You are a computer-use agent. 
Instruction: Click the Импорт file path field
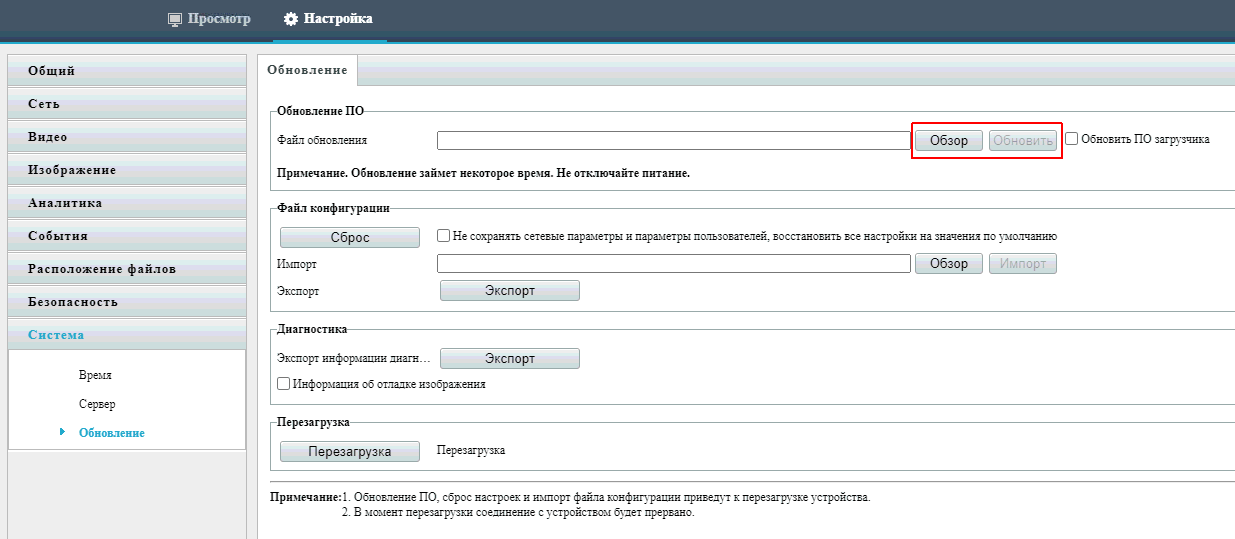(674, 264)
